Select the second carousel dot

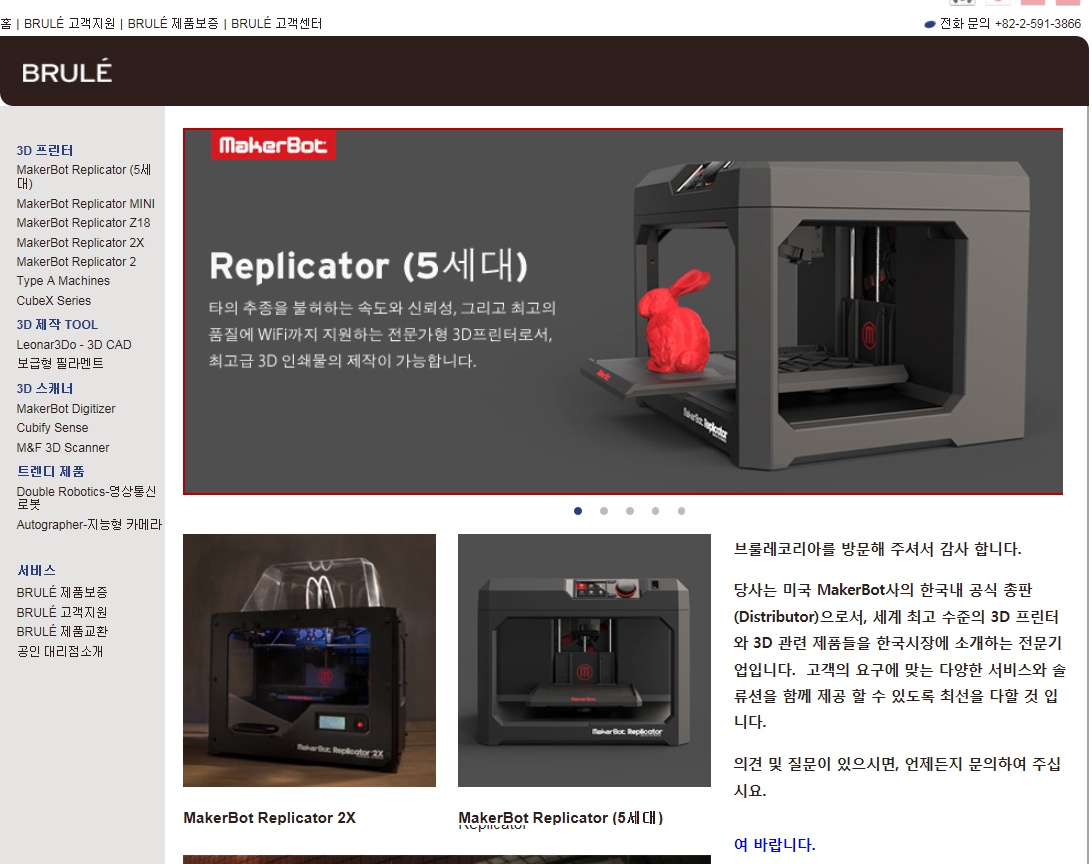604,511
